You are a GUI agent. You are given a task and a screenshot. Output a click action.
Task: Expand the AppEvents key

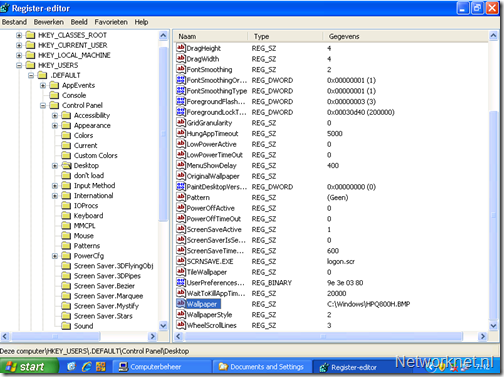coord(43,85)
